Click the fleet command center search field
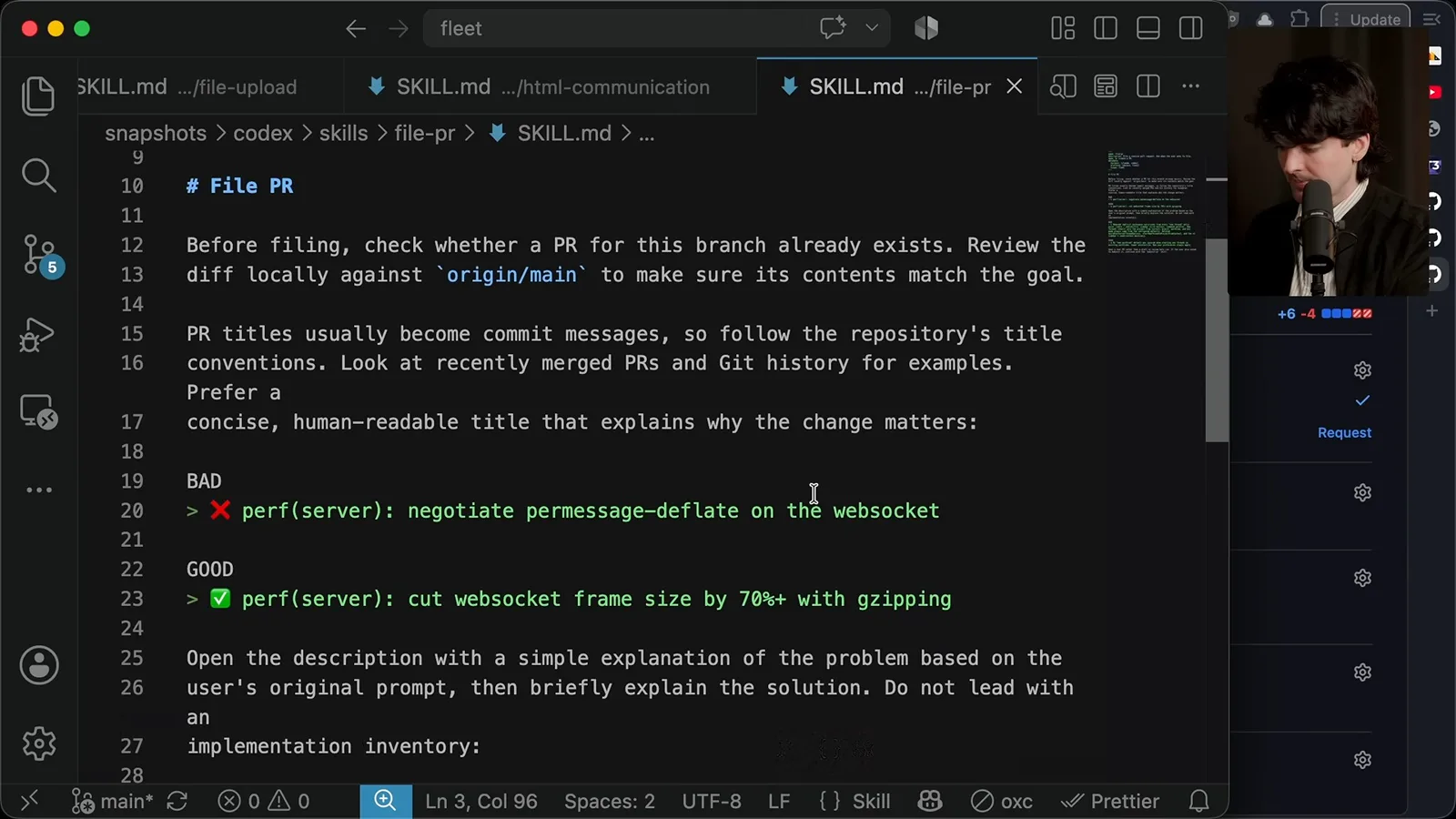This screenshot has height=819, width=1456. coord(656,28)
